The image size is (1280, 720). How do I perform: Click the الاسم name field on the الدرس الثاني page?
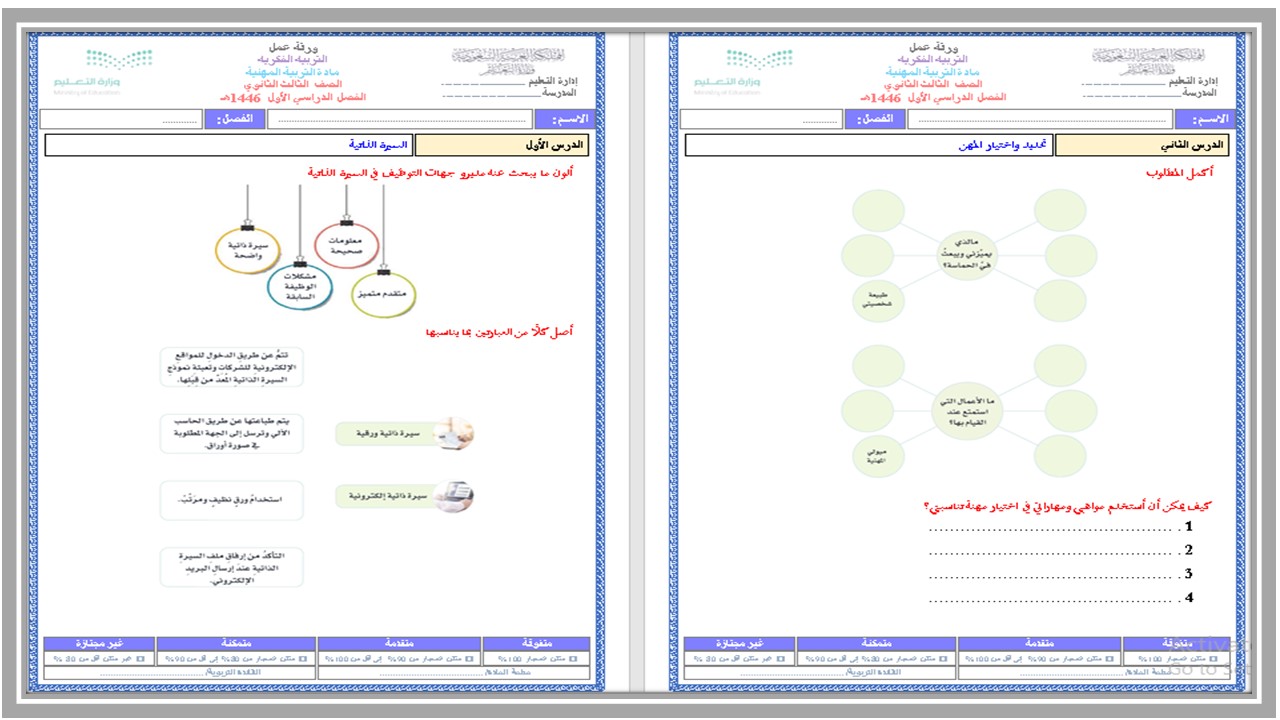pyautogui.click(x=1041, y=120)
